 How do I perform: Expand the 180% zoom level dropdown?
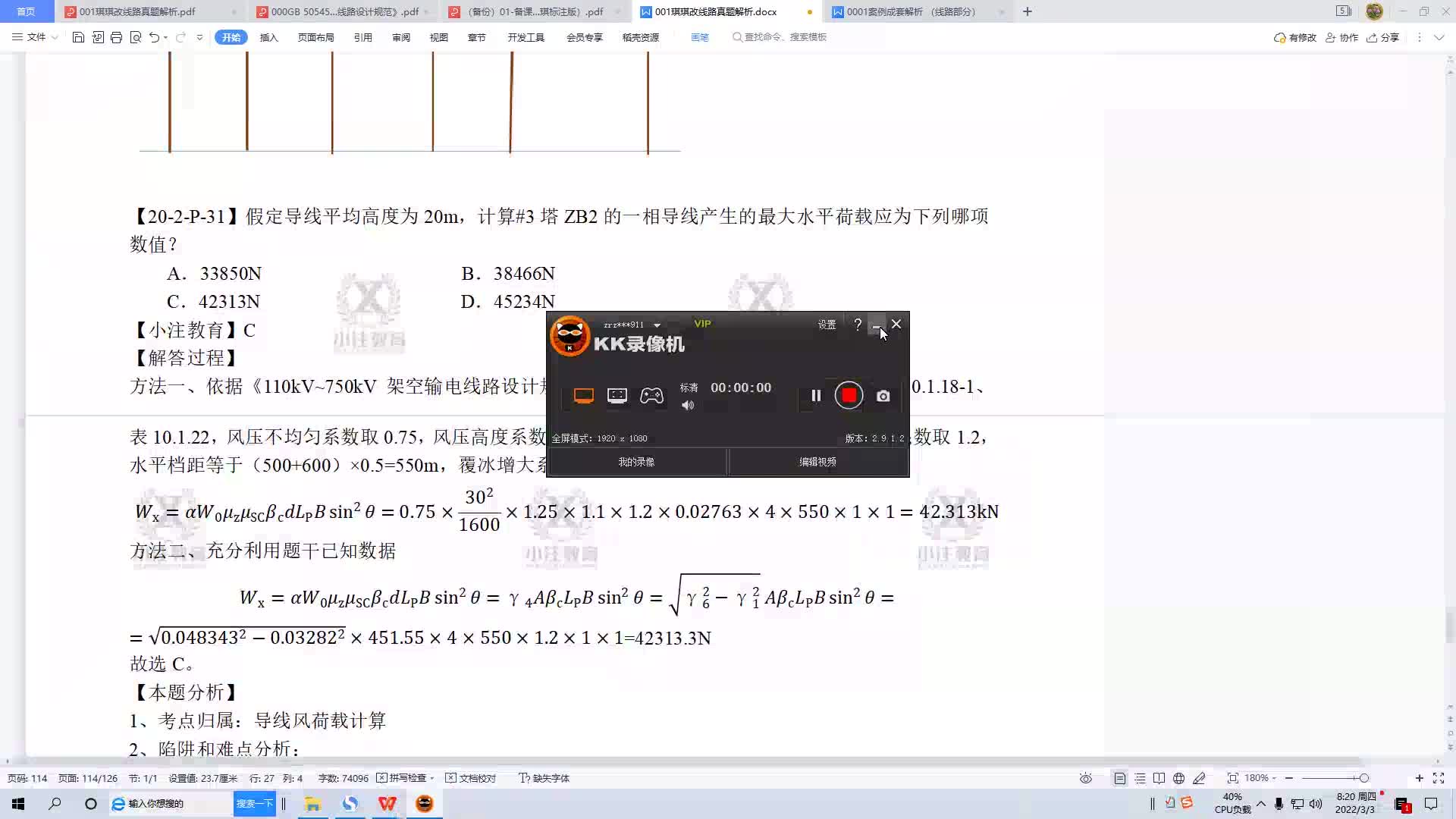click(1274, 778)
